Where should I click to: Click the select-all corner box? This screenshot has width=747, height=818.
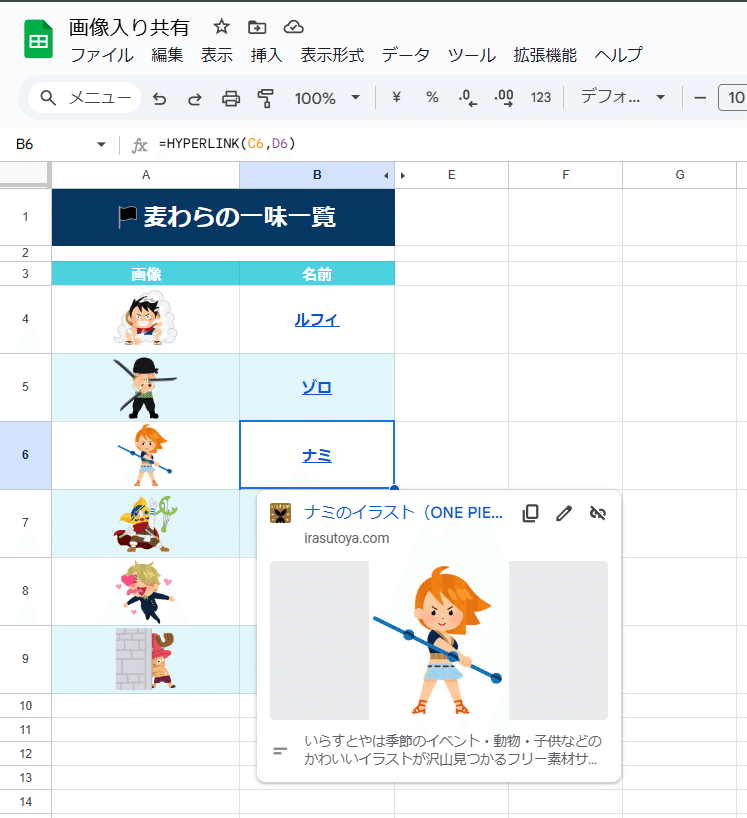pyautogui.click(x=25, y=174)
